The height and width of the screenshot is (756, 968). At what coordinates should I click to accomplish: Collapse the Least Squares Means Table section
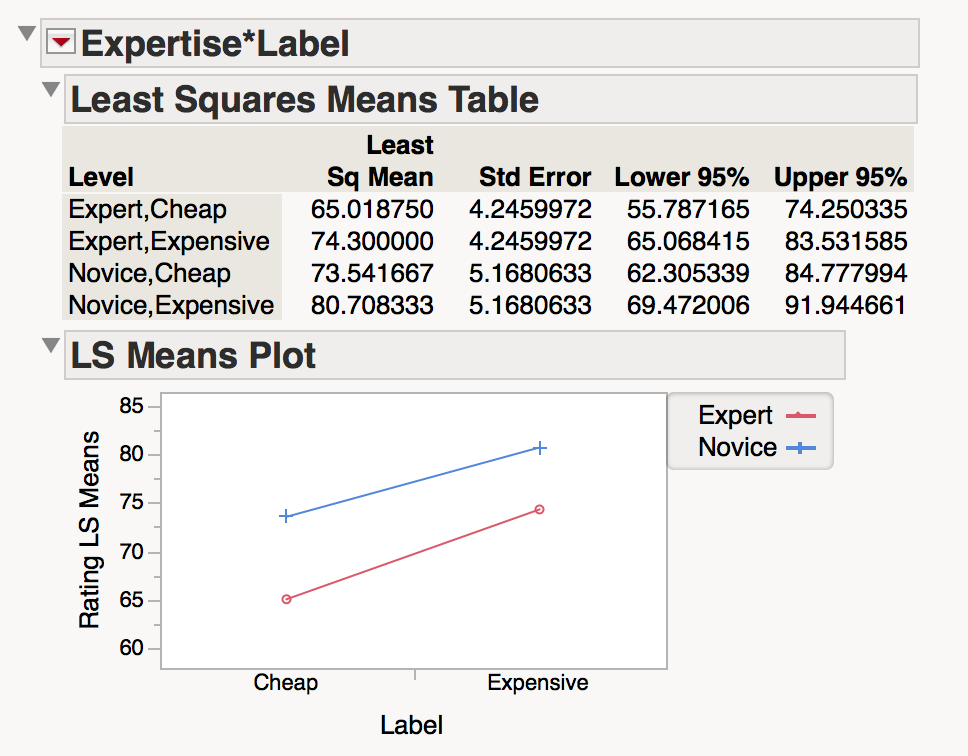click(50, 91)
